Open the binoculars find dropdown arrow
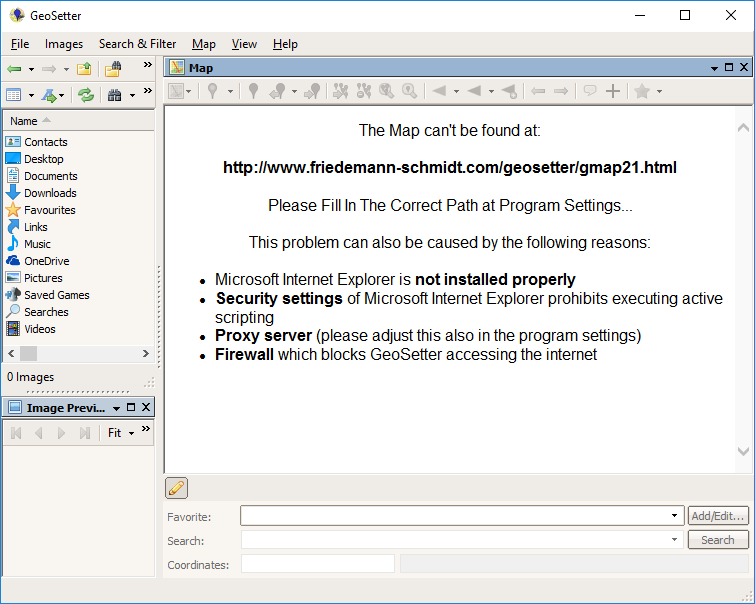755x604 pixels. (x=132, y=95)
